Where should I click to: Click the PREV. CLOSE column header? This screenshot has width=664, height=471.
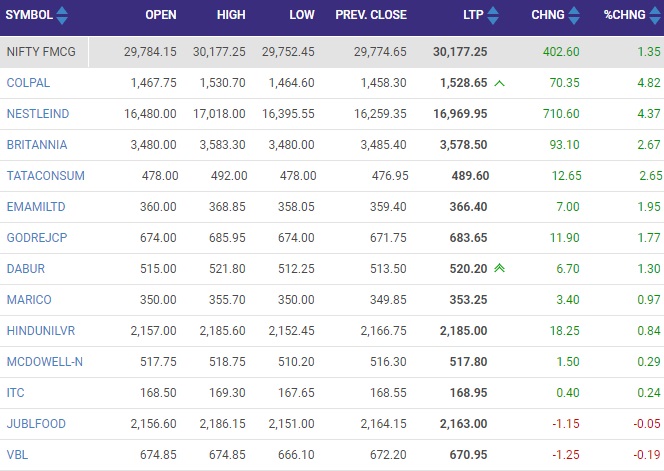[x=371, y=15]
